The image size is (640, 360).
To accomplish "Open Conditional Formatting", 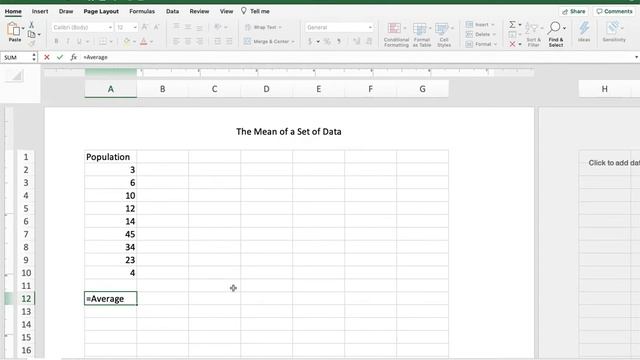I will coord(396,35).
